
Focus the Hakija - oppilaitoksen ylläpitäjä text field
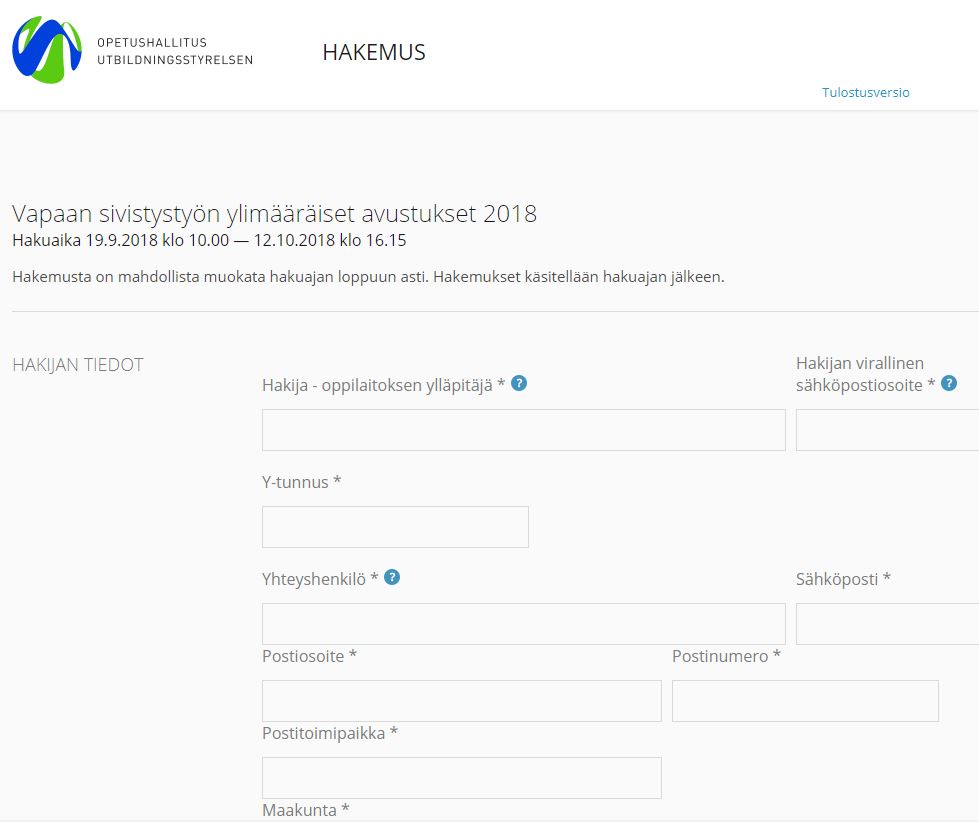523,430
